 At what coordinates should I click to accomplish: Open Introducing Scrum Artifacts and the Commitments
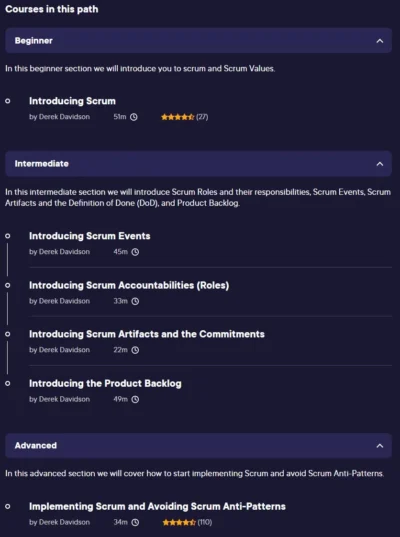tap(147, 334)
